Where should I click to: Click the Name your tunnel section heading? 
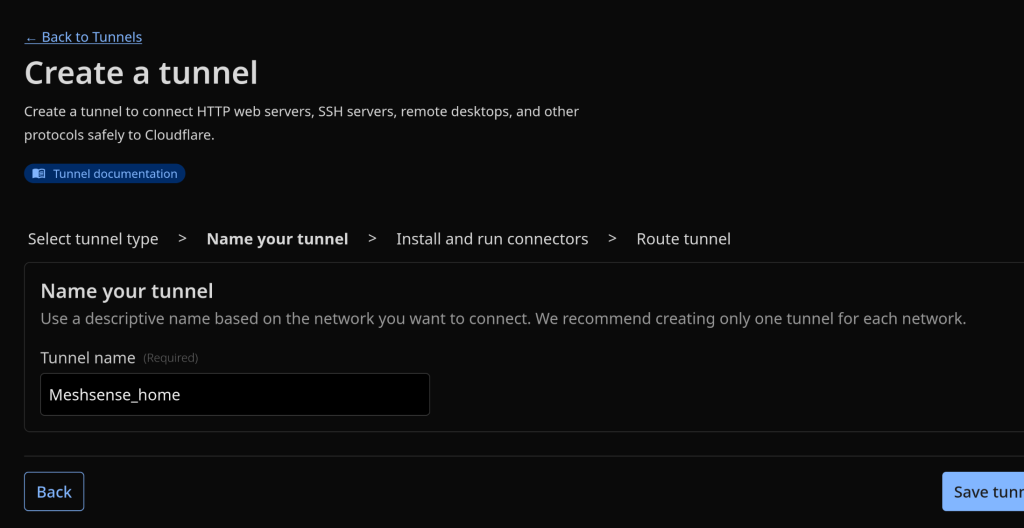pyautogui.click(x=127, y=292)
